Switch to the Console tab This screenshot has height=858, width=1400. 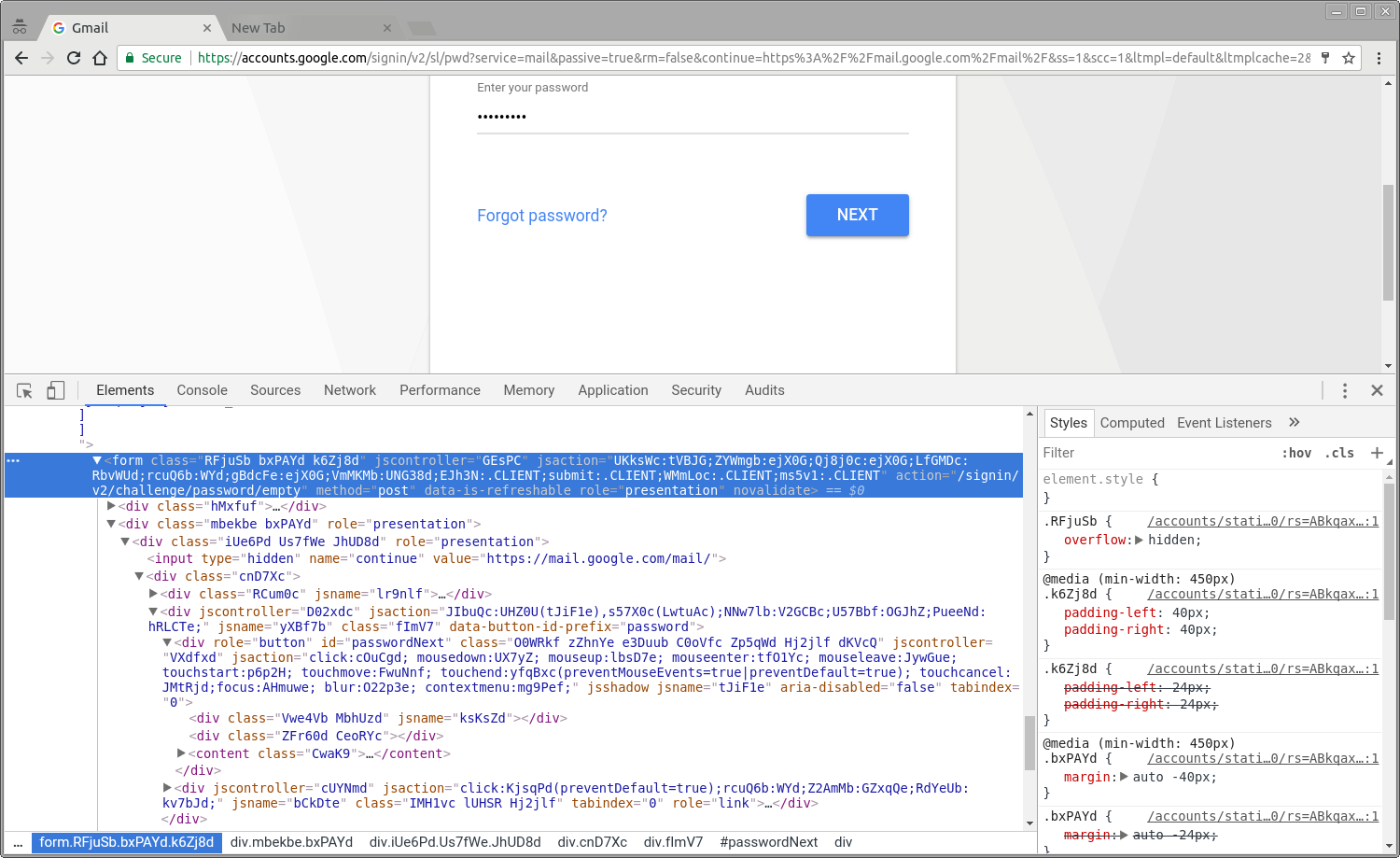click(x=202, y=389)
